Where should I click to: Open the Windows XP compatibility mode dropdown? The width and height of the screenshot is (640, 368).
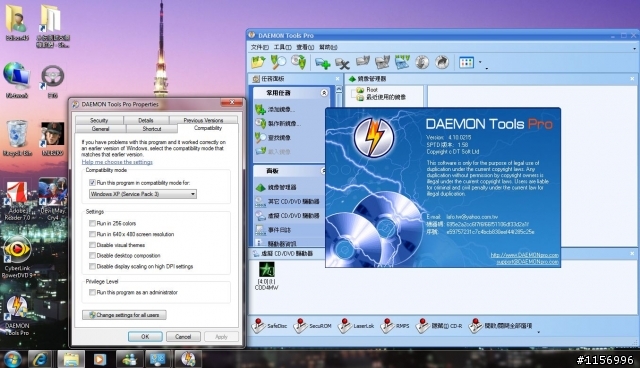(x=142, y=194)
